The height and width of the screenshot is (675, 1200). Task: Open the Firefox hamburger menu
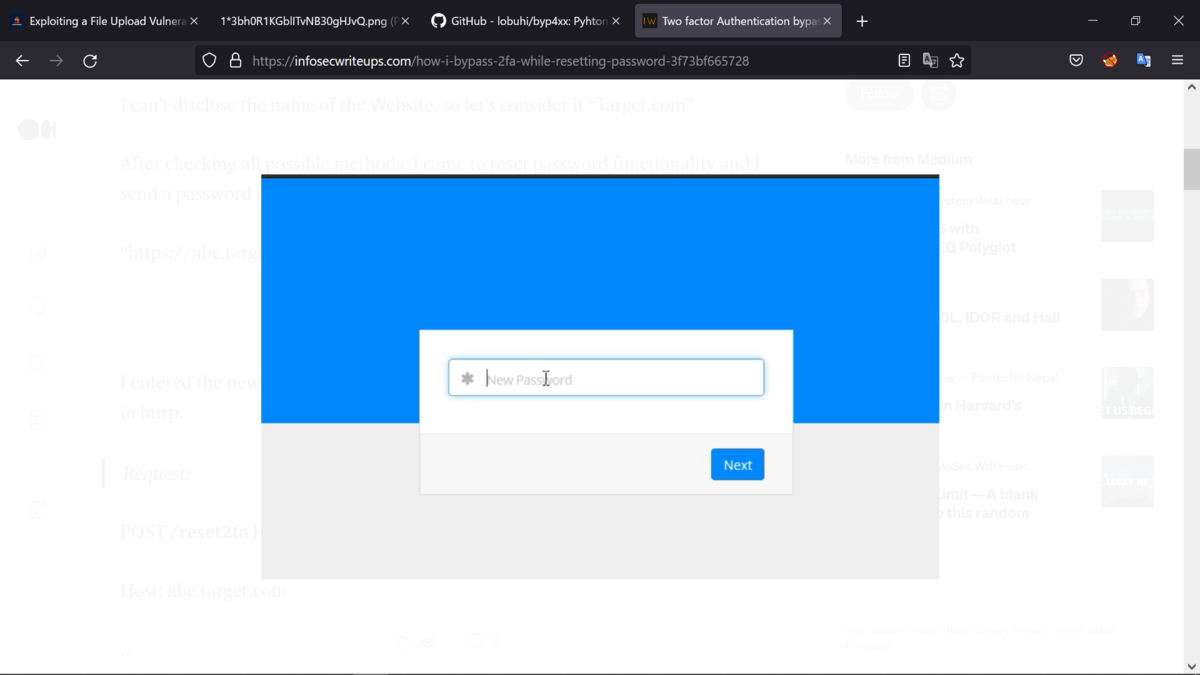[x=1177, y=60]
